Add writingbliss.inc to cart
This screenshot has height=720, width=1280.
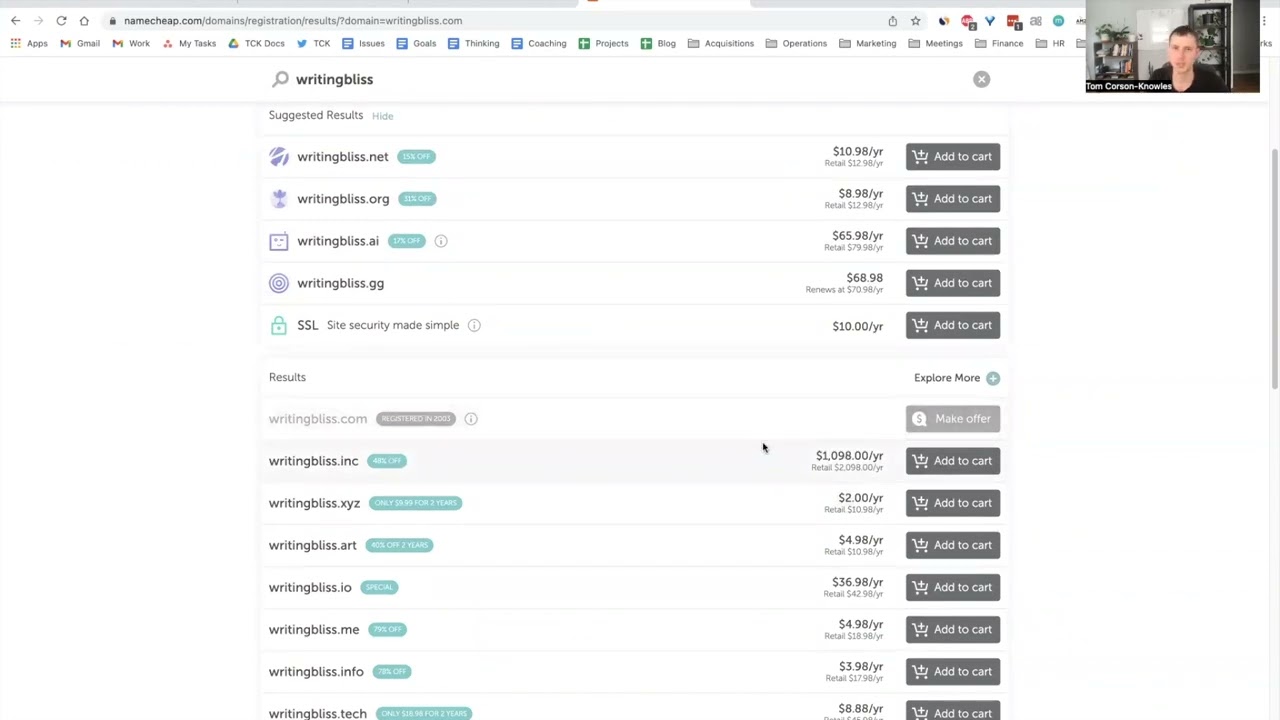click(x=952, y=461)
